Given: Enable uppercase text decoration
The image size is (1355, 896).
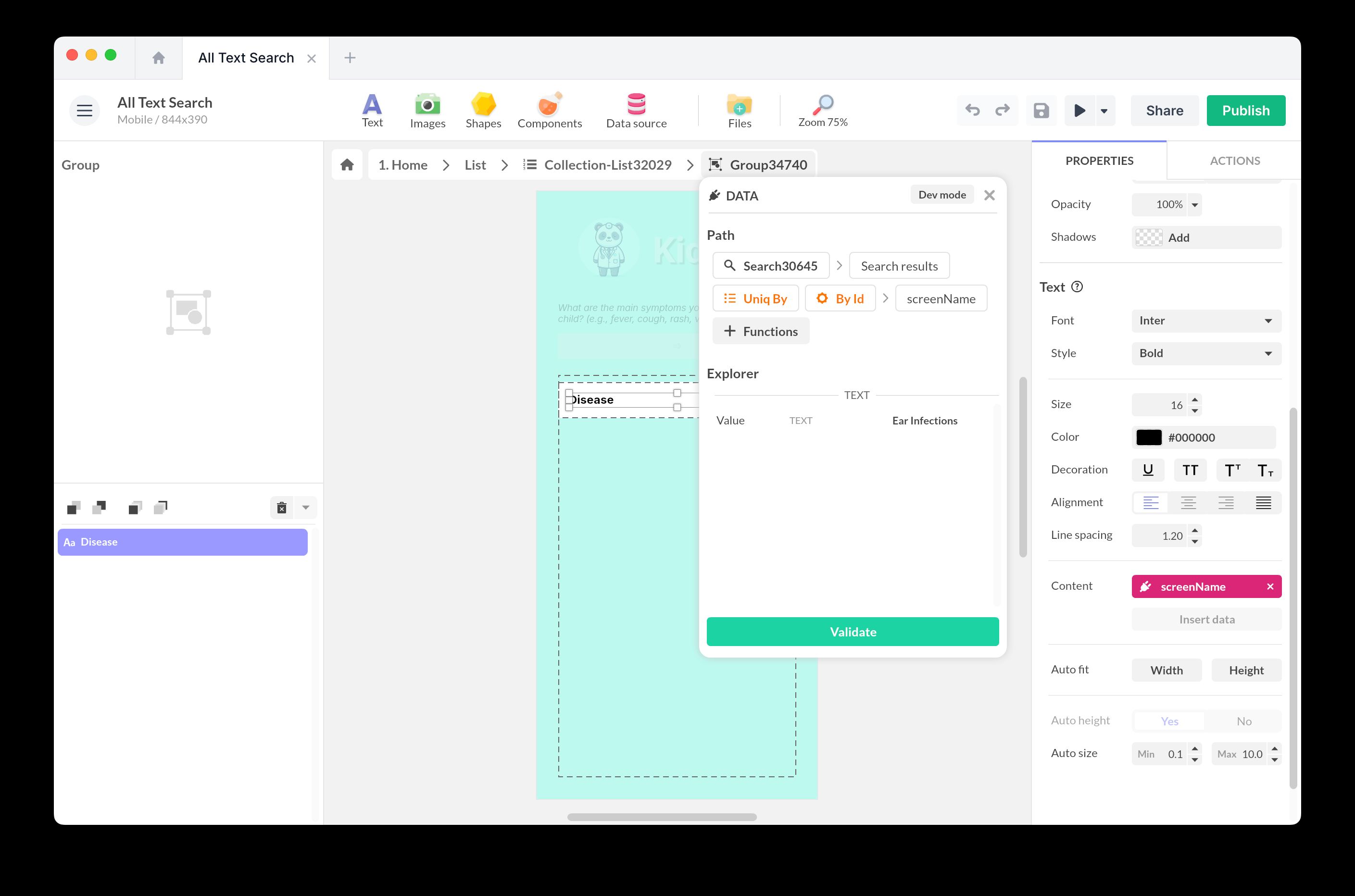Looking at the screenshot, I should tap(1191, 470).
